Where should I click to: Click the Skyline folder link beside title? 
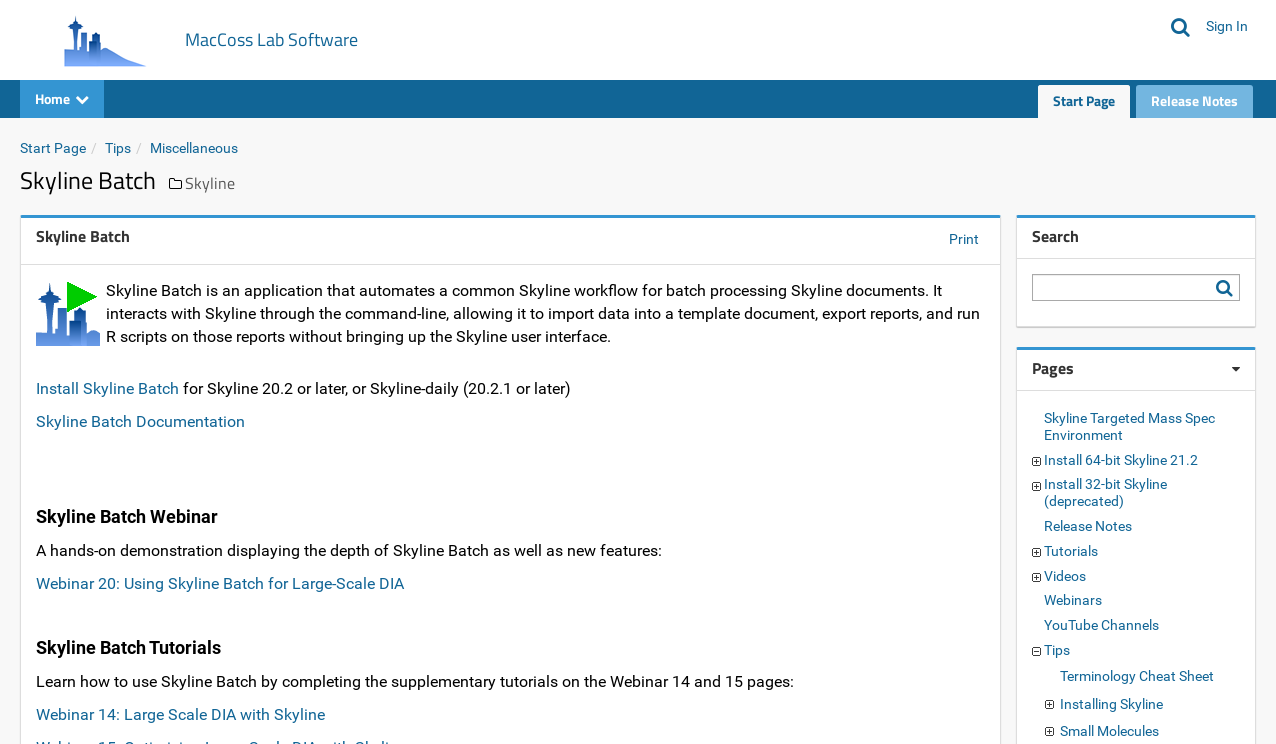(210, 184)
